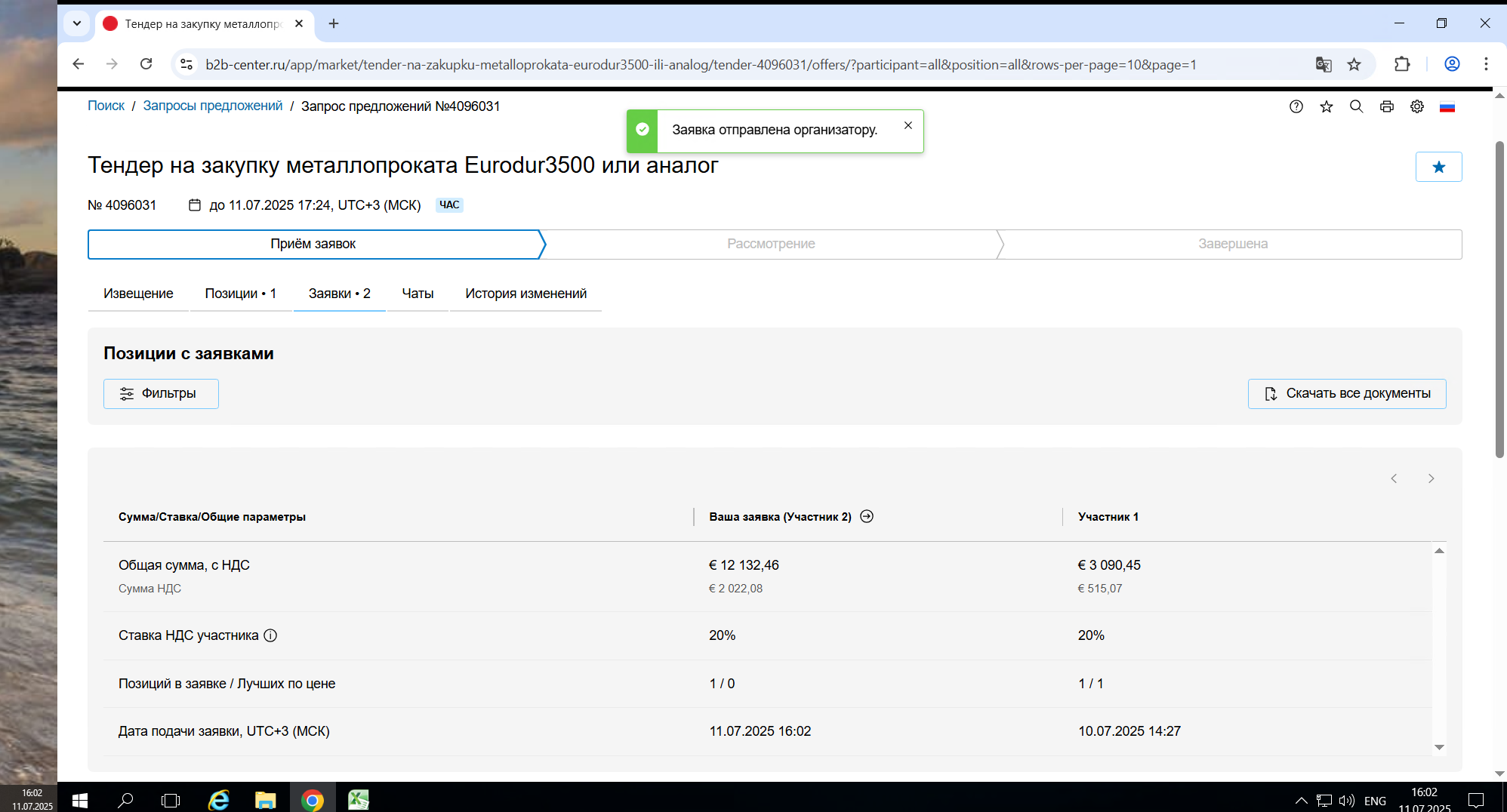Switch to the 'Извещение' tab
Screen dimensions: 1507x812
point(138,294)
